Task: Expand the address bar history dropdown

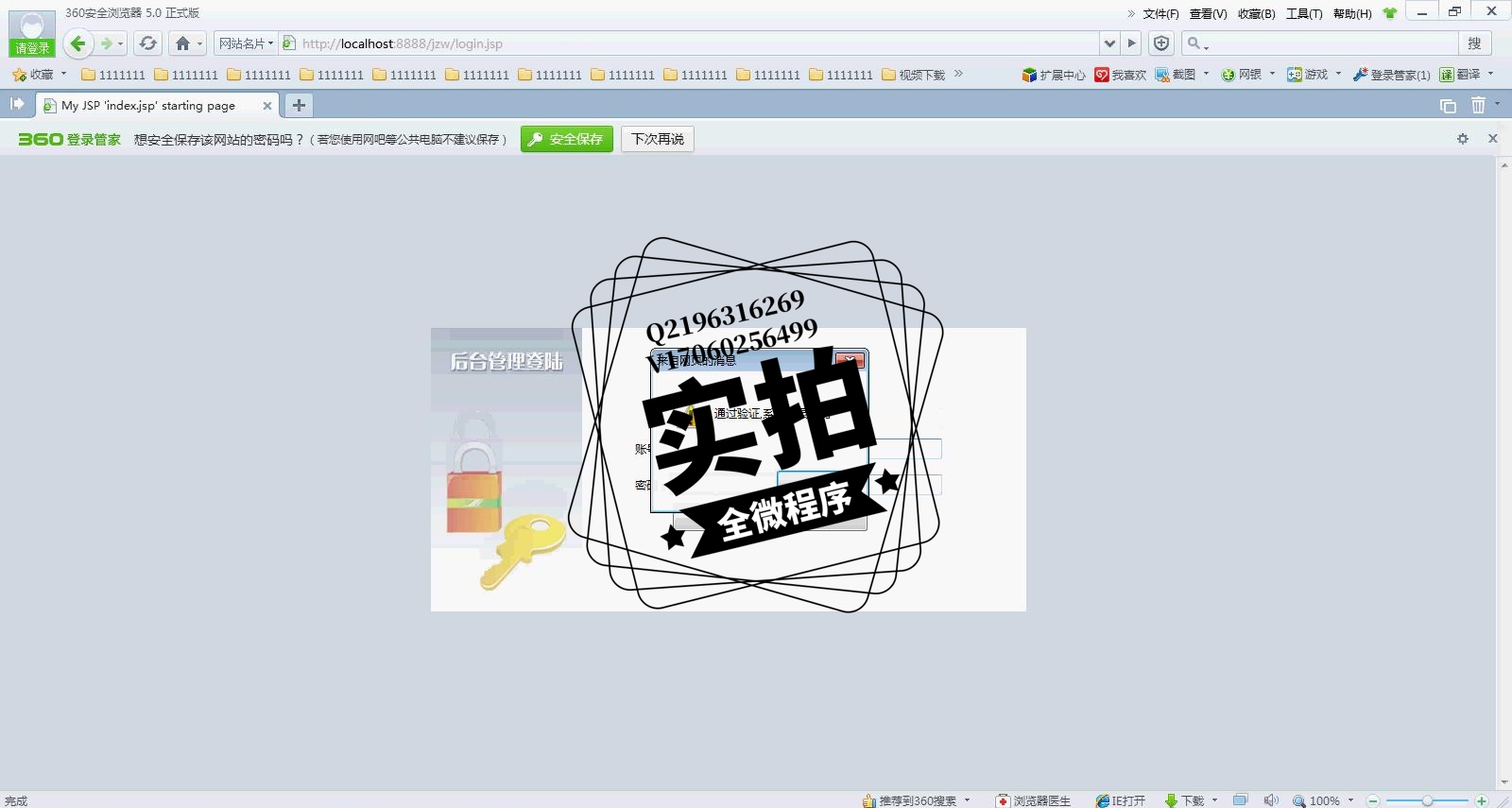Action: [1109, 43]
